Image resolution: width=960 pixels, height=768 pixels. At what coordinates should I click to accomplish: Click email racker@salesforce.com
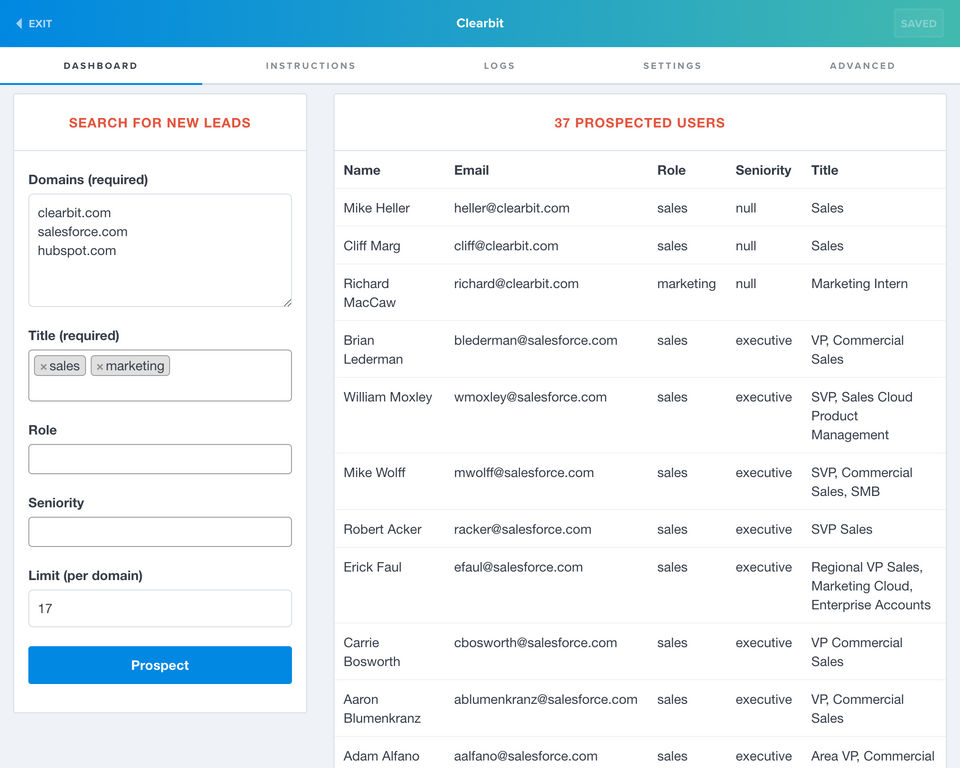coord(523,529)
